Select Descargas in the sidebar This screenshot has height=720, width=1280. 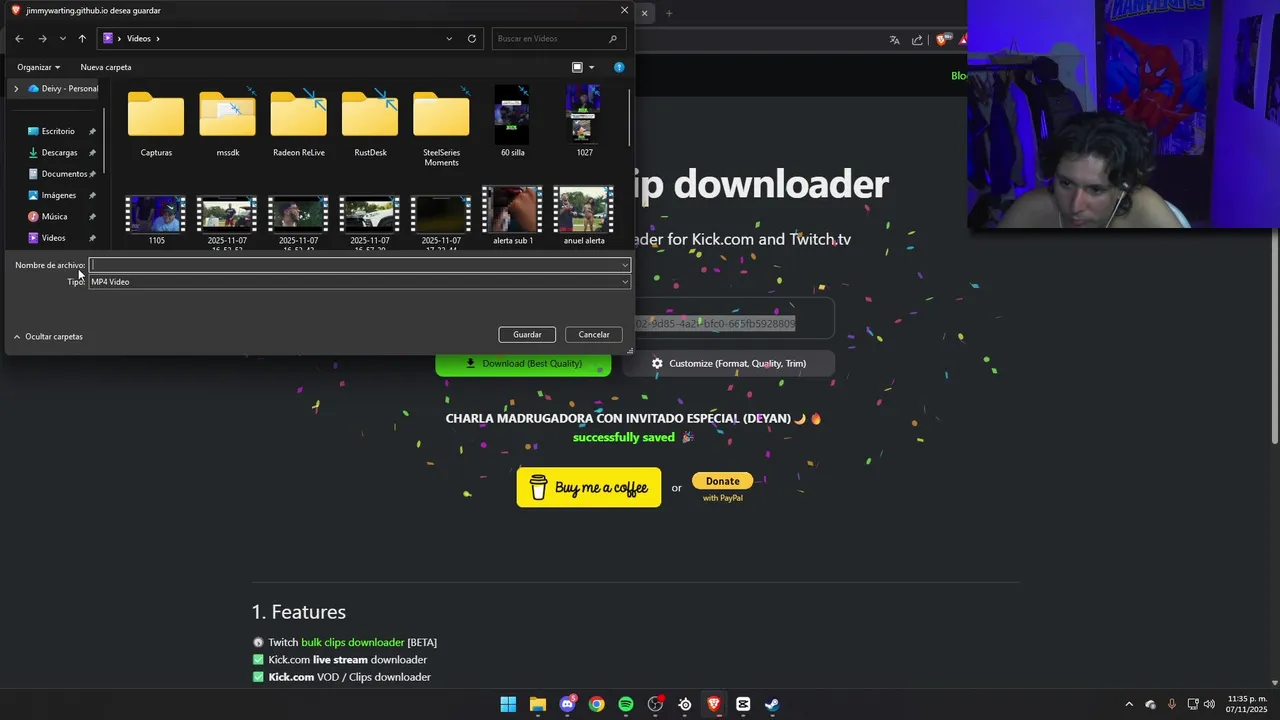tap(59, 153)
